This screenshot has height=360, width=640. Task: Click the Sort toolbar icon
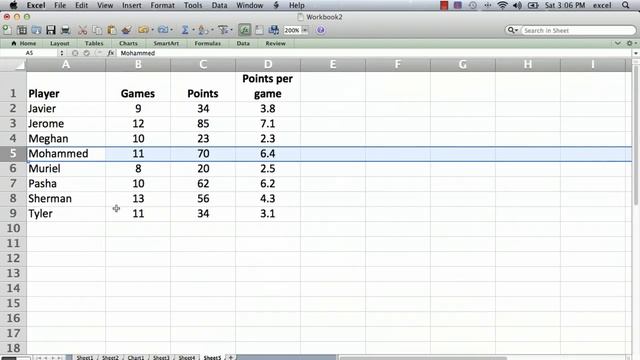click(202, 30)
